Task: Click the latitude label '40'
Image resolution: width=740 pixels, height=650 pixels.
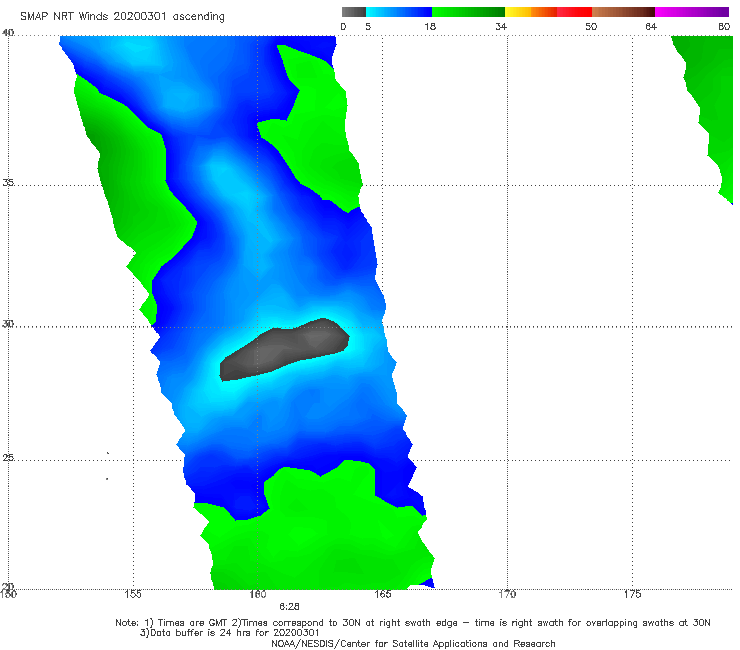Action: (8, 32)
